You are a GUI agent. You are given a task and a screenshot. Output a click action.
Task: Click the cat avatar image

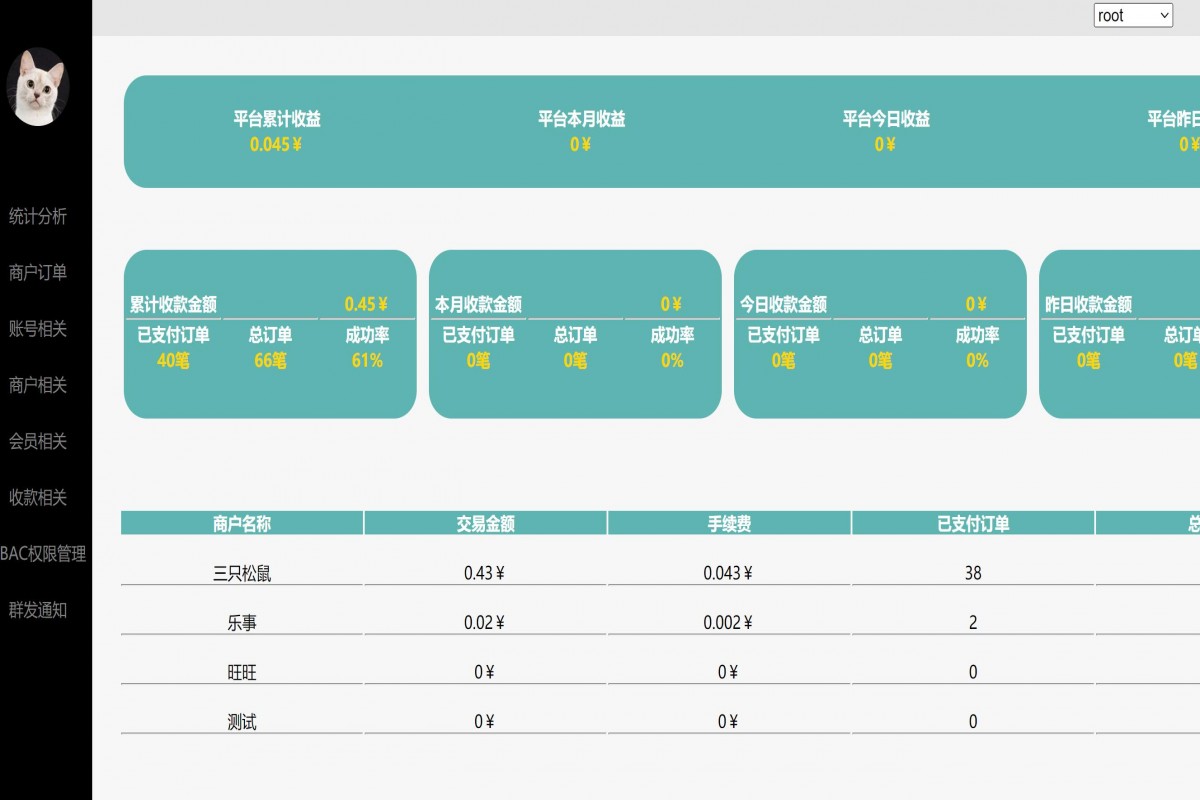point(40,86)
